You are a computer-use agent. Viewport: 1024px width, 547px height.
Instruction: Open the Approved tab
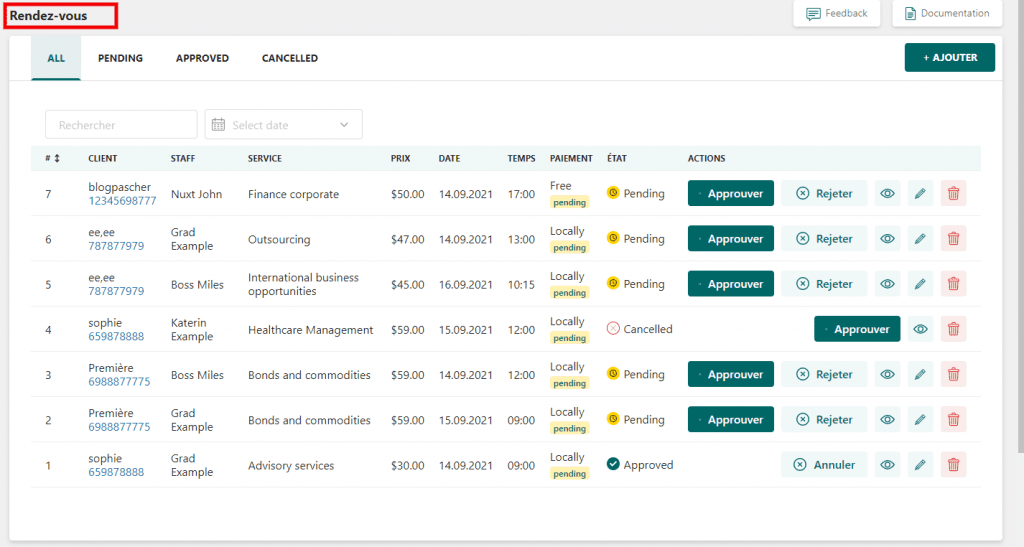(202, 58)
